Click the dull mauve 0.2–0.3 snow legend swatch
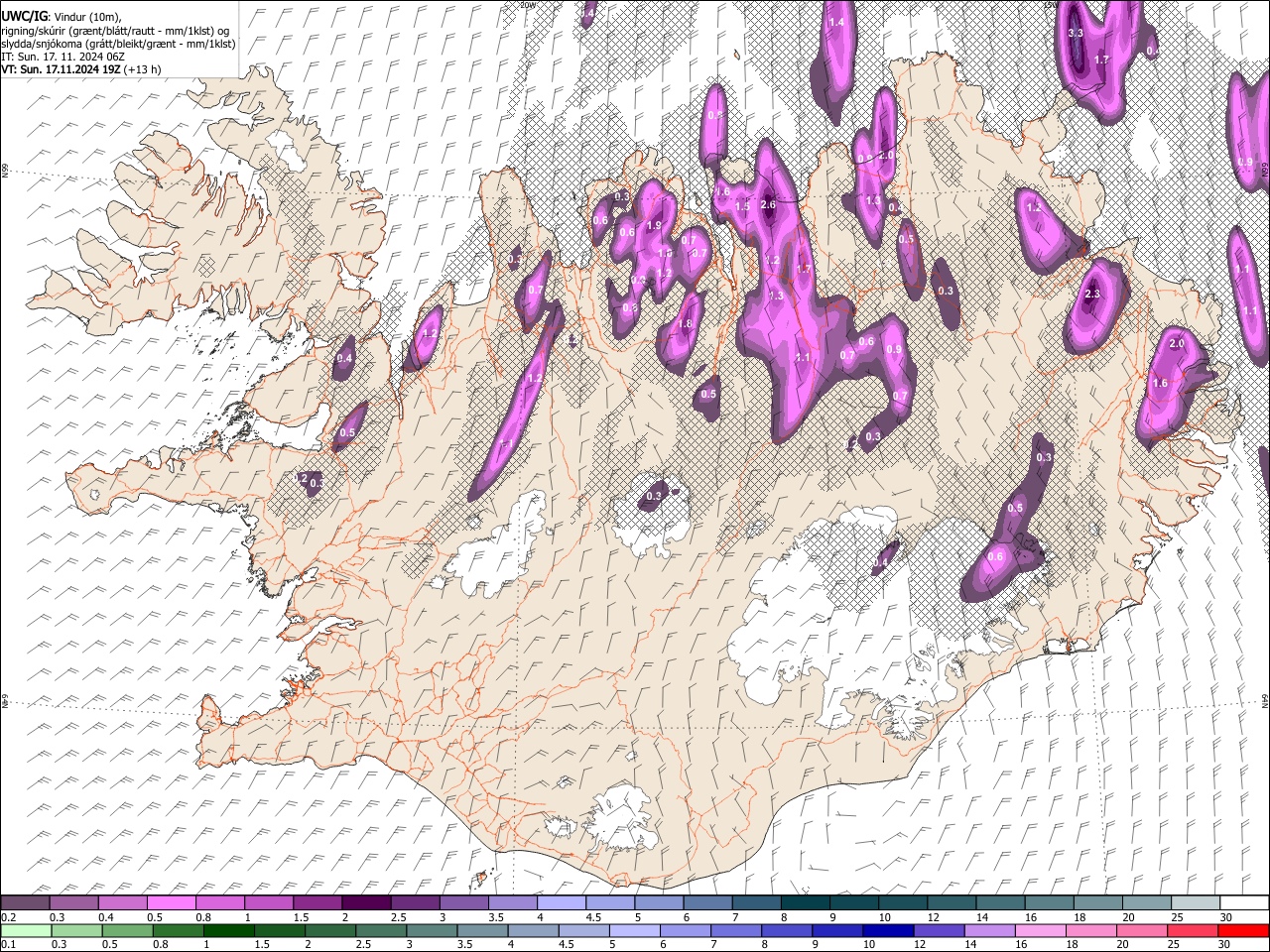This screenshot has width=1270, height=952. (x=26, y=902)
